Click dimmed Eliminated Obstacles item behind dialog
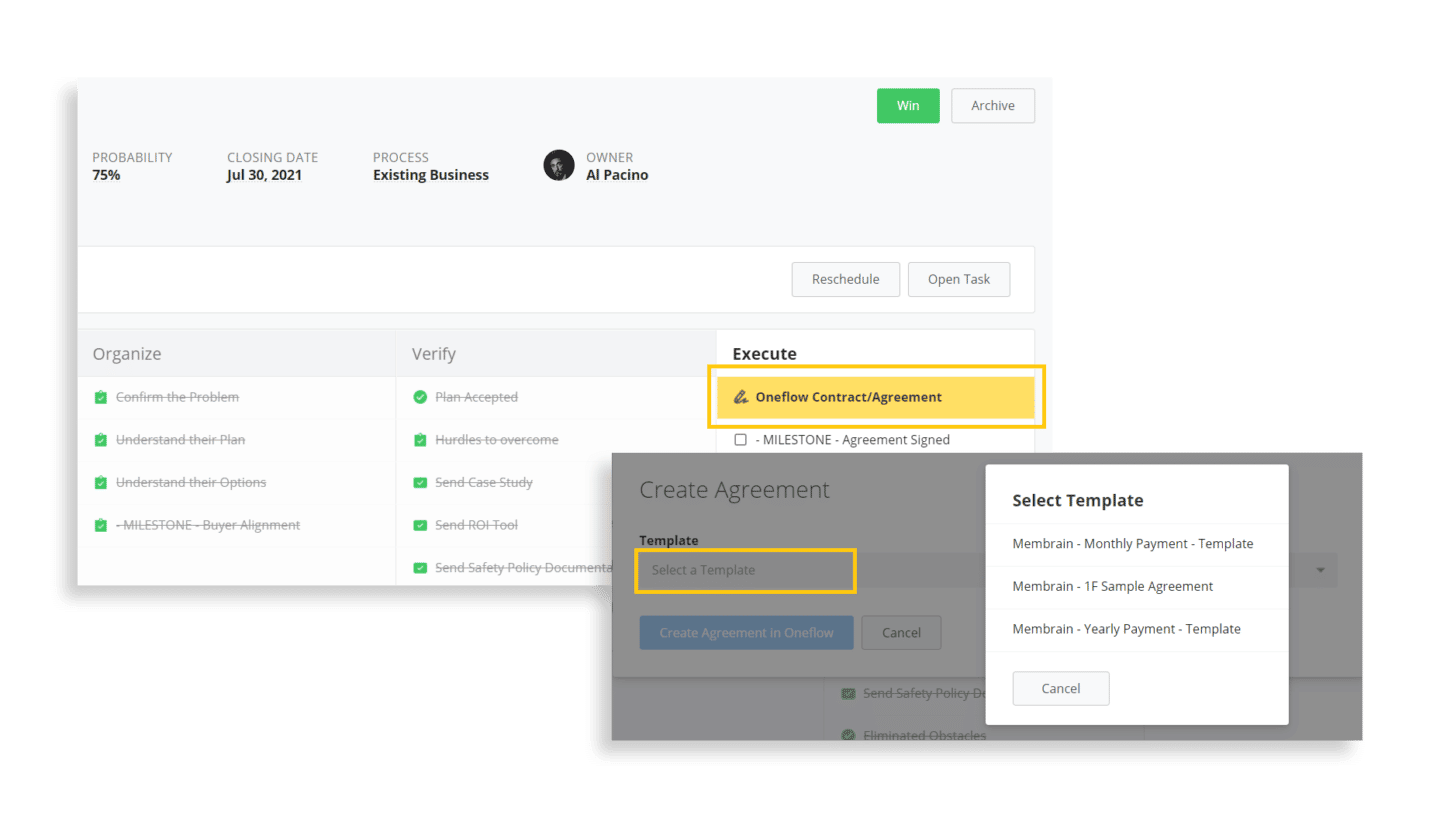Screen dimensions: 1440x818 [x=924, y=735]
